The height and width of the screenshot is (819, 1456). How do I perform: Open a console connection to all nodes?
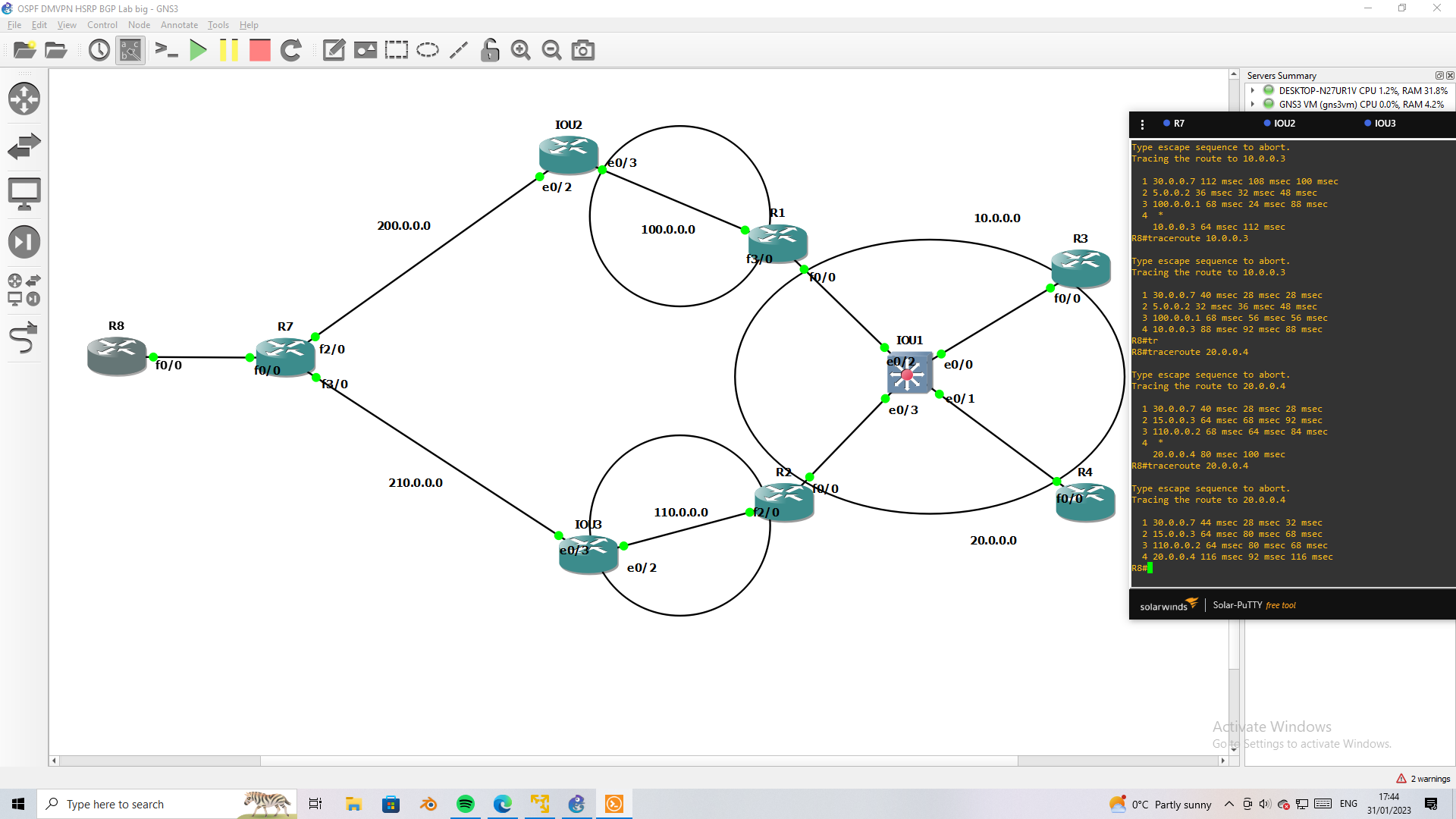167,50
